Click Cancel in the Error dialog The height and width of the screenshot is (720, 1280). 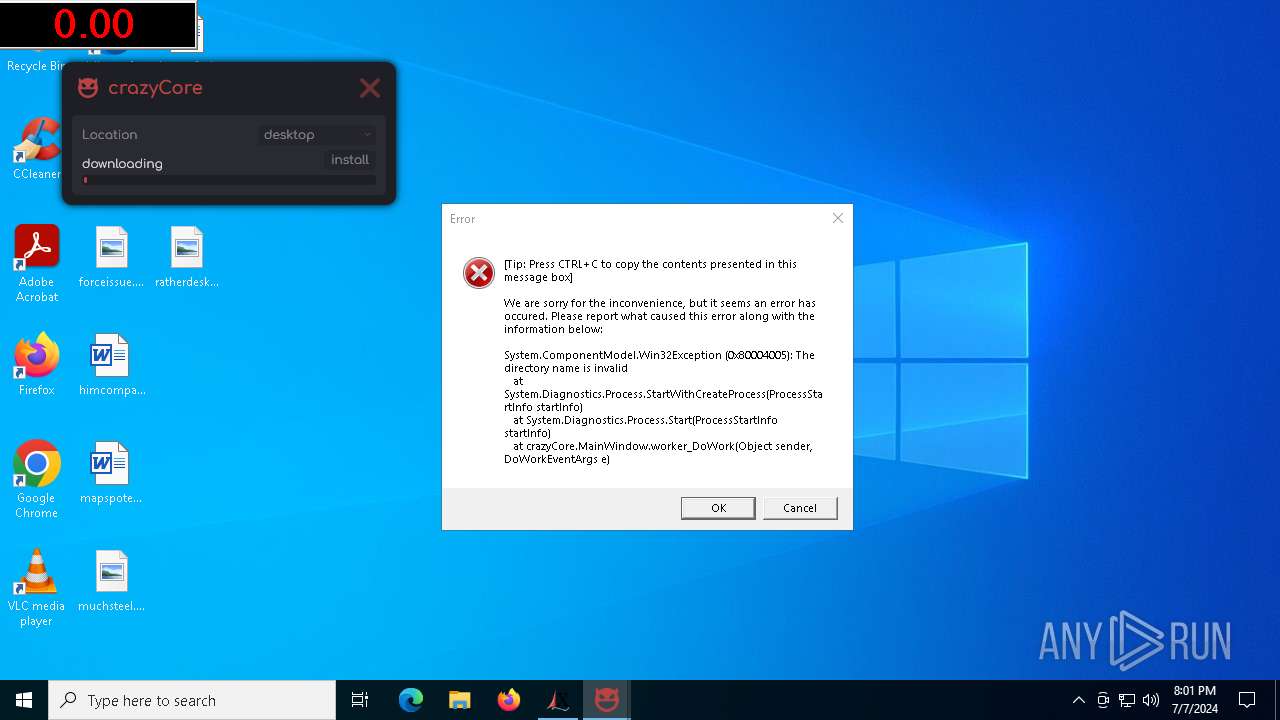coord(800,508)
